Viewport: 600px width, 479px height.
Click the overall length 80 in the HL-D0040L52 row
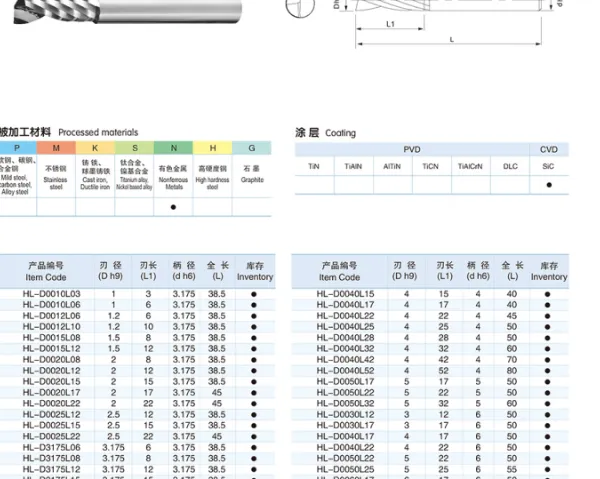pos(512,371)
